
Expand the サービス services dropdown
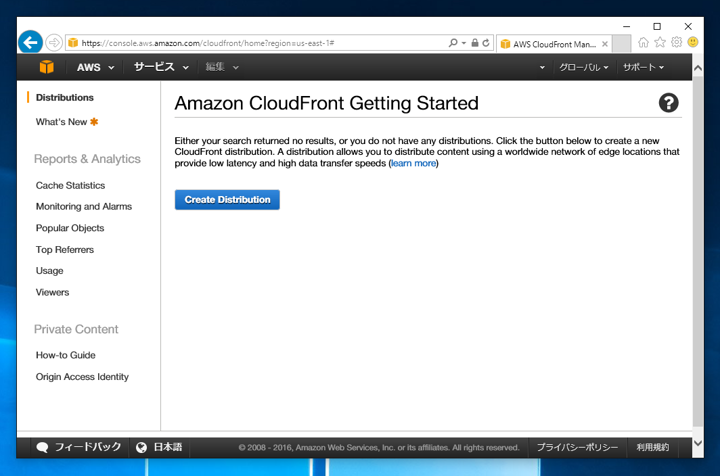[161, 67]
